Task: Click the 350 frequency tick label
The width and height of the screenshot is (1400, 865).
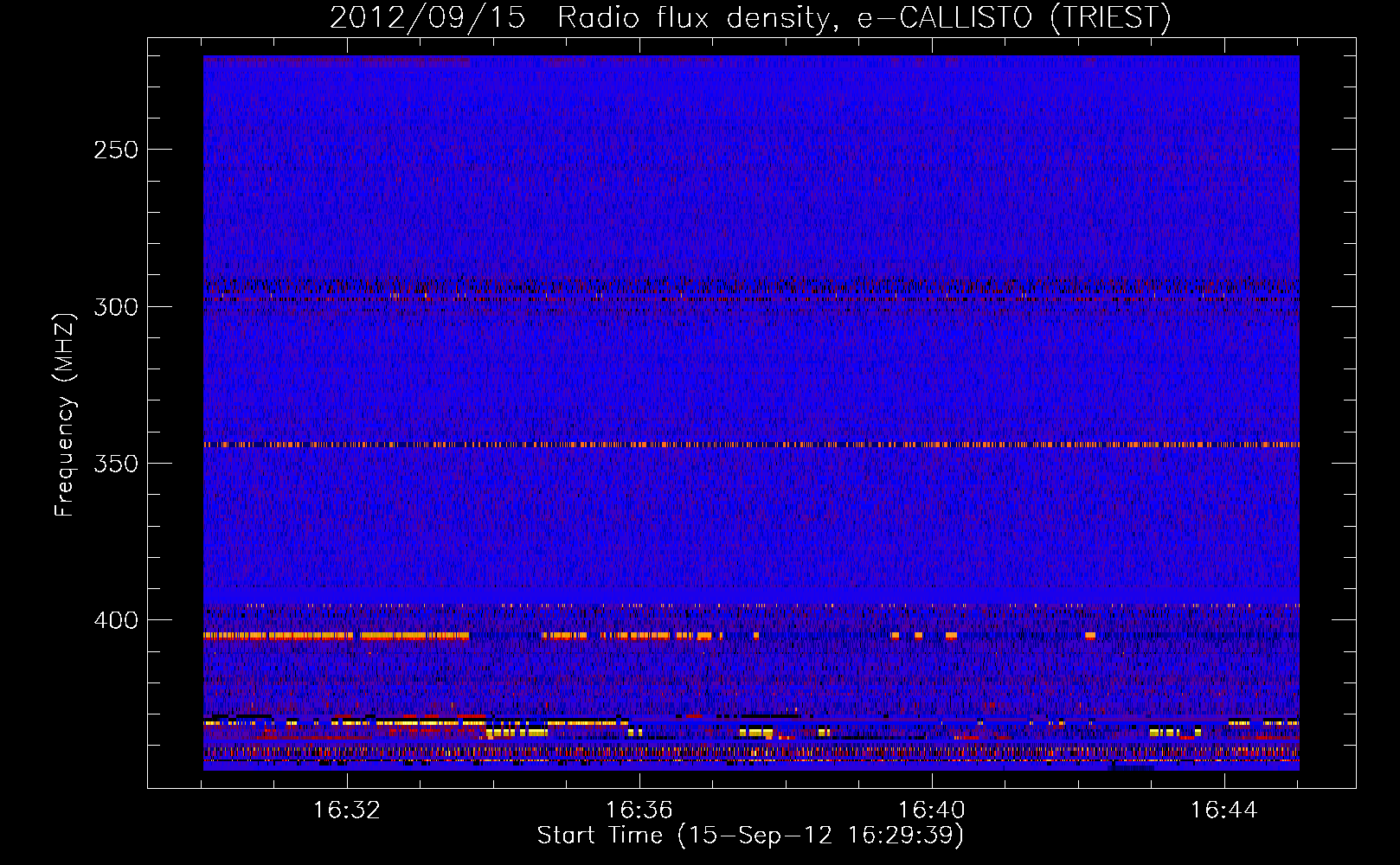Action: tap(116, 464)
